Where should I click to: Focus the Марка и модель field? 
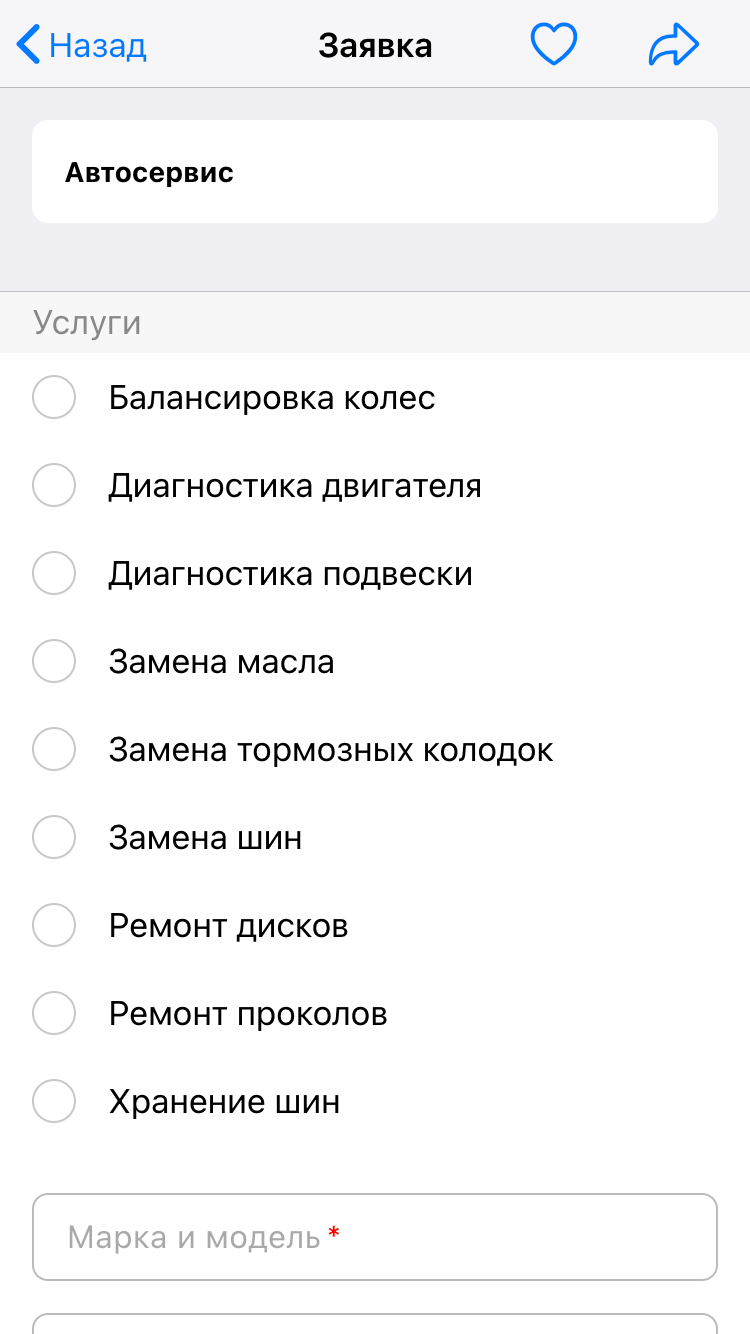375,1237
